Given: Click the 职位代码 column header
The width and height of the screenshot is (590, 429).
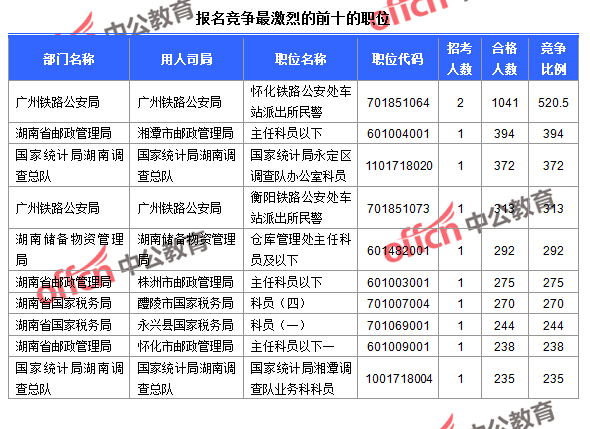Looking at the screenshot, I should (x=398, y=59).
